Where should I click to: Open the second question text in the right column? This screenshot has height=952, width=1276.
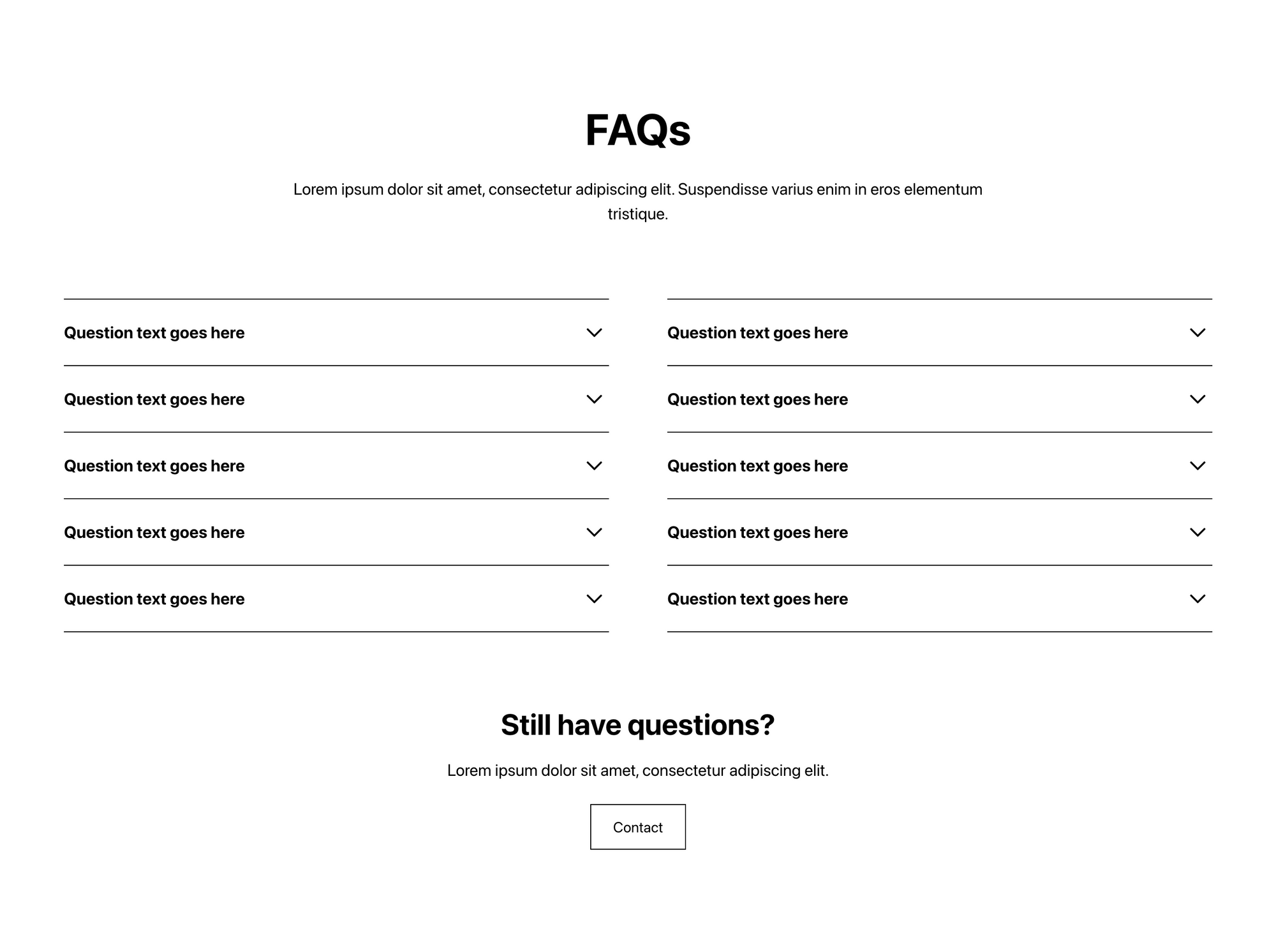point(757,399)
